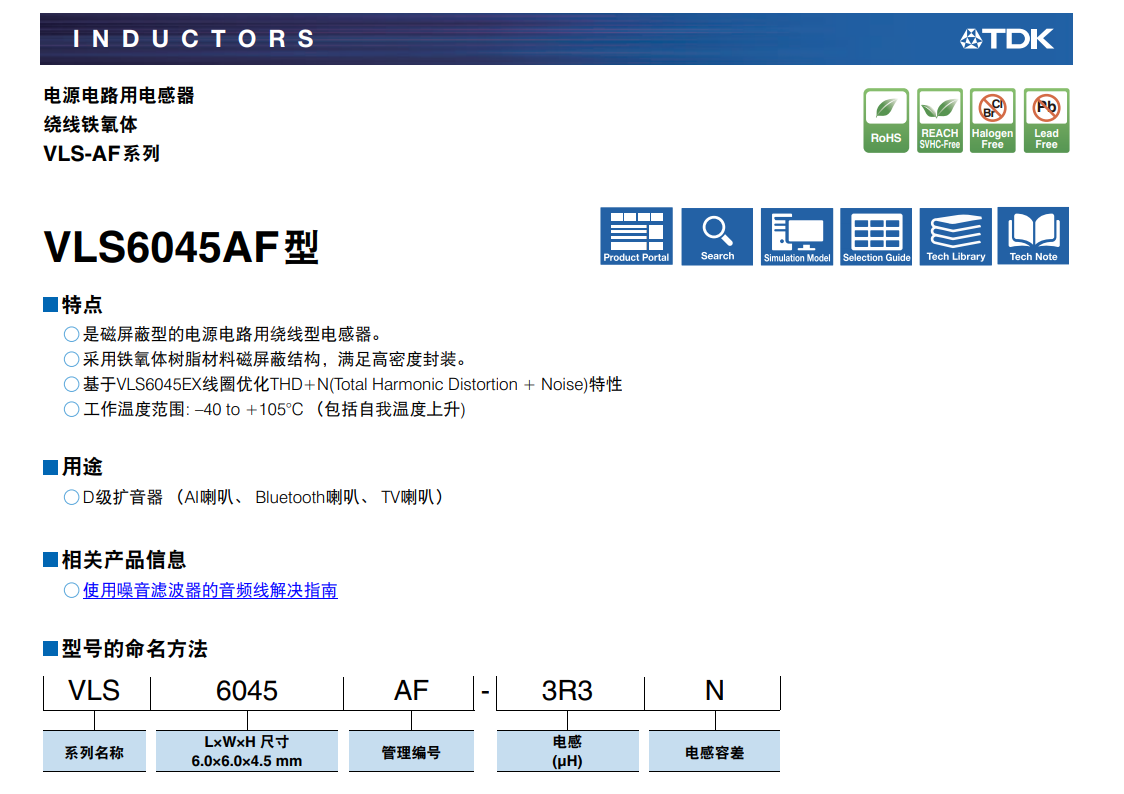Viewport: 1124px width, 794px height.
Task: Open the Tech Library icon
Action: click(x=956, y=236)
